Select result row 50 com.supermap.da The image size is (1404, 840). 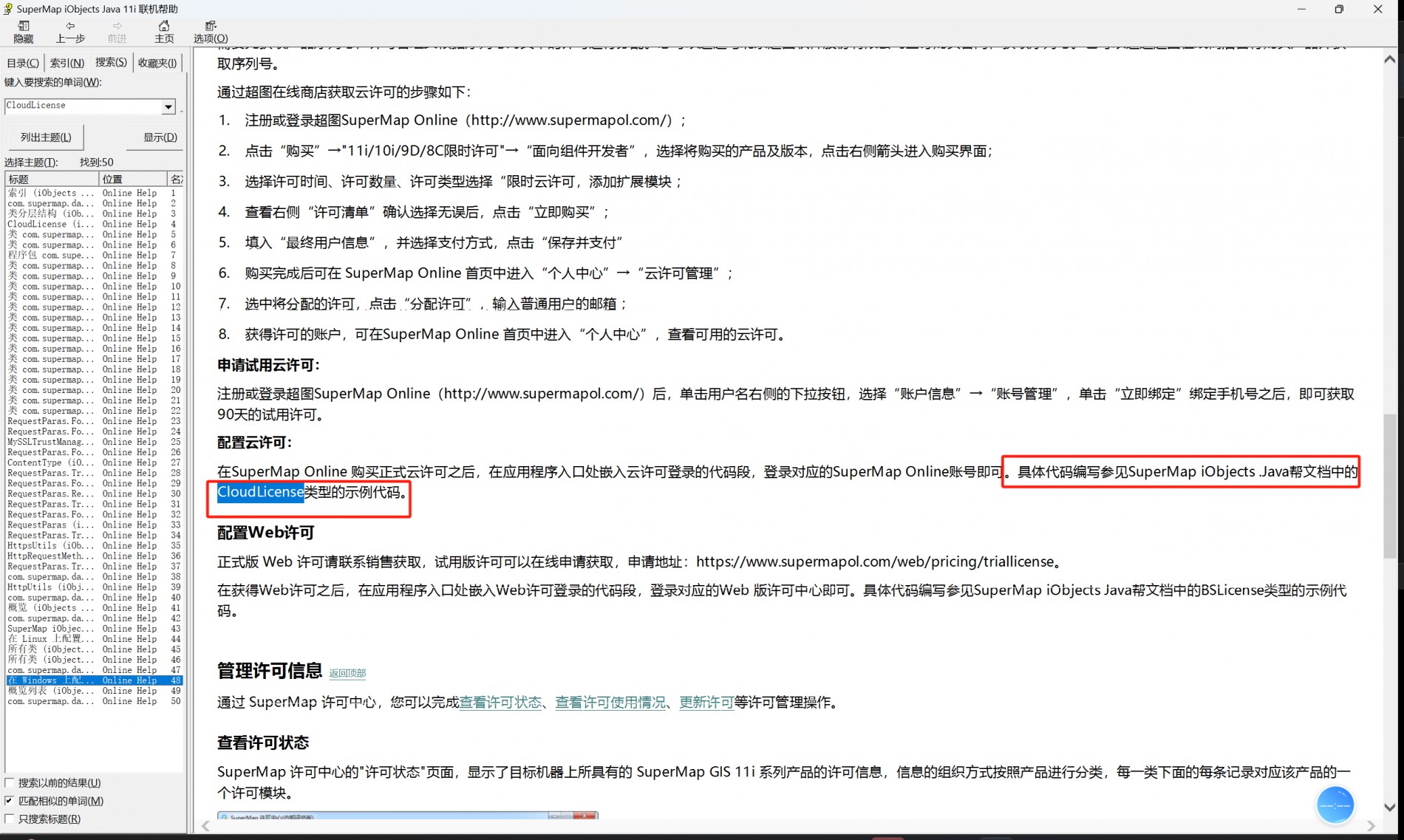[95, 701]
